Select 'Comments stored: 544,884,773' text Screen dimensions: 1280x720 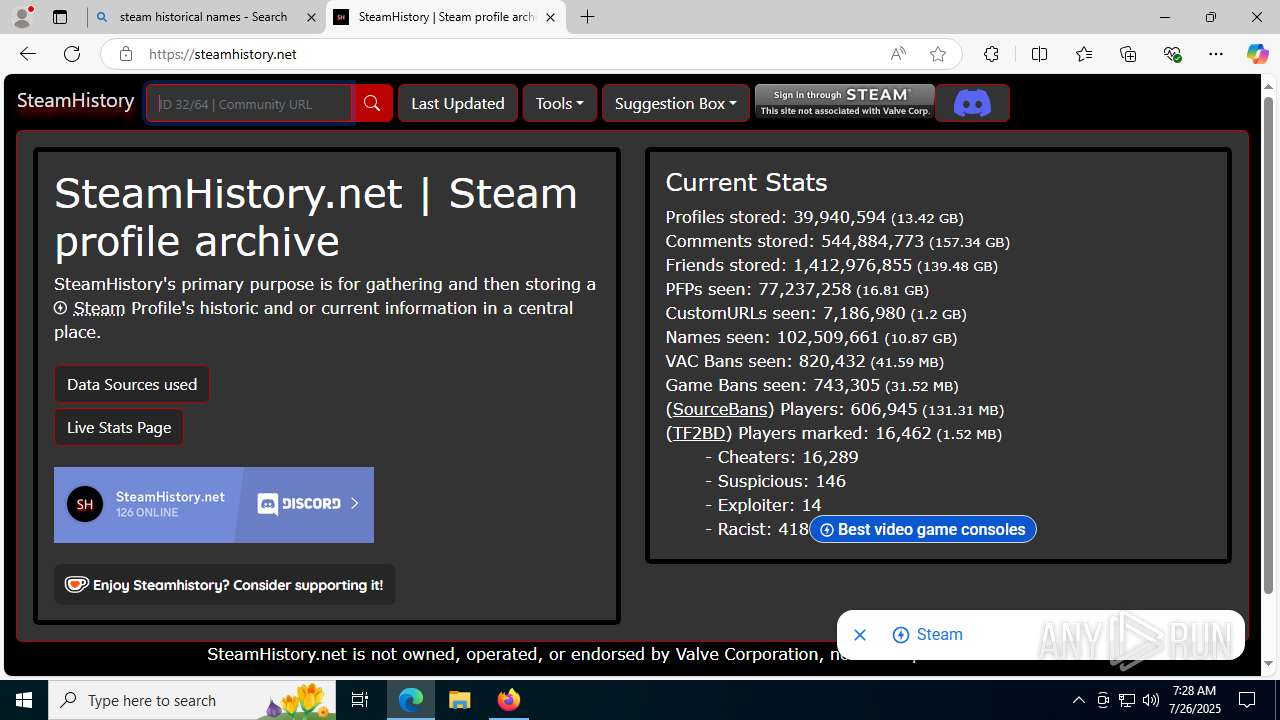click(795, 241)
